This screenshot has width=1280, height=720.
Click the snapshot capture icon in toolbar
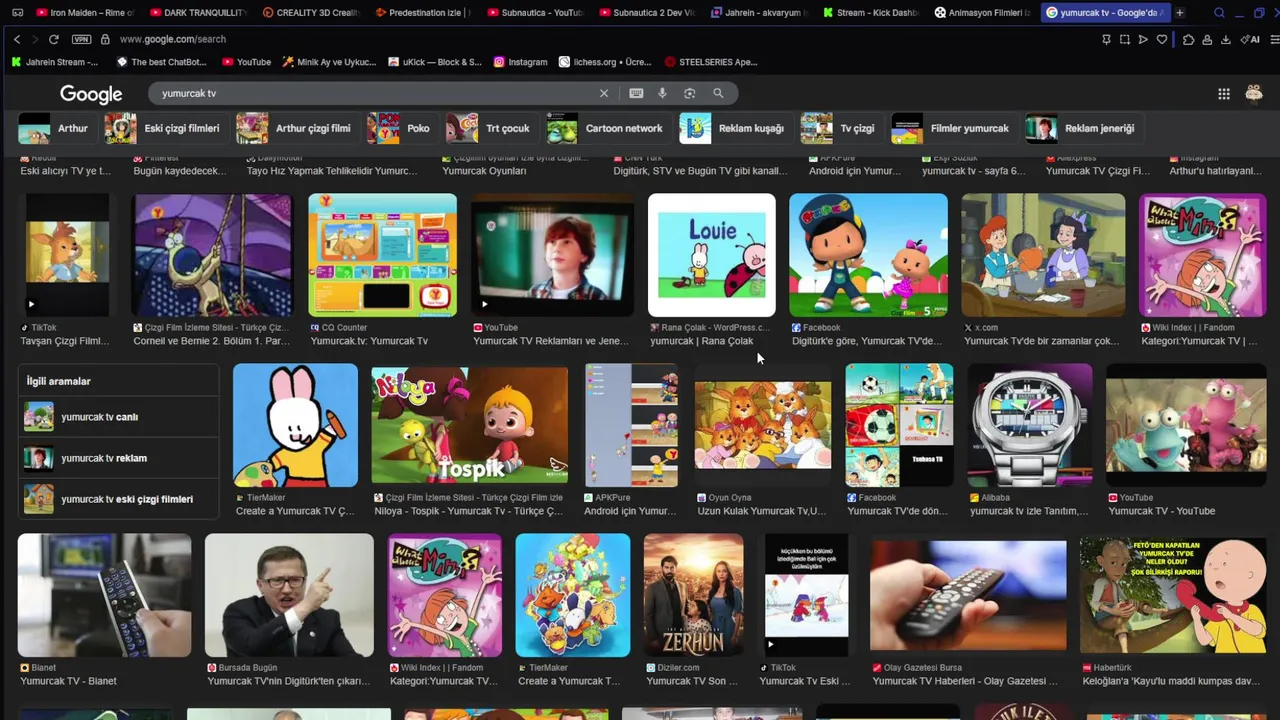tap(1125, 39)
